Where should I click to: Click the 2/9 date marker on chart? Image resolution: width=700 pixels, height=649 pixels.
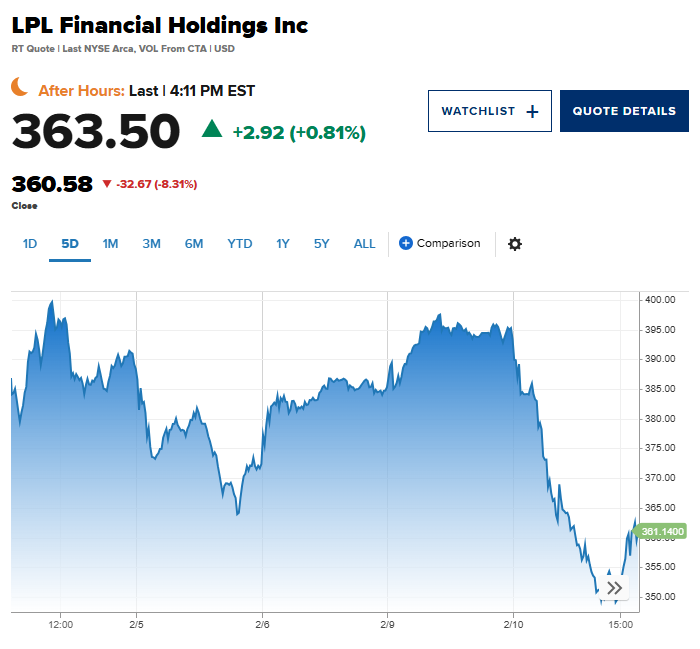(x=387, y=625)
